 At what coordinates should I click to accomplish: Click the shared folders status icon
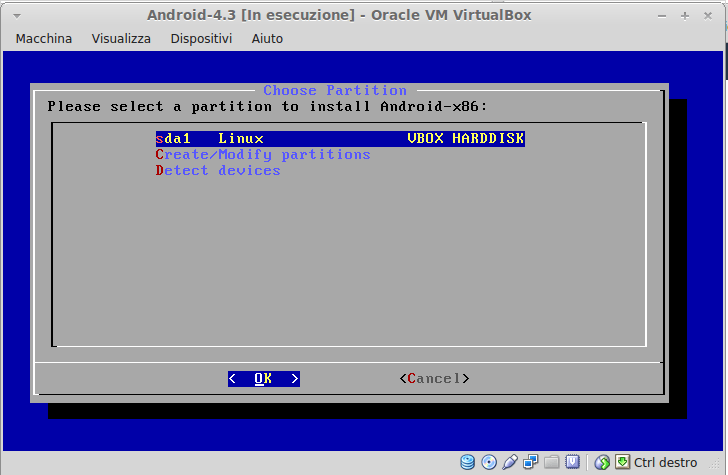[552, 462]
